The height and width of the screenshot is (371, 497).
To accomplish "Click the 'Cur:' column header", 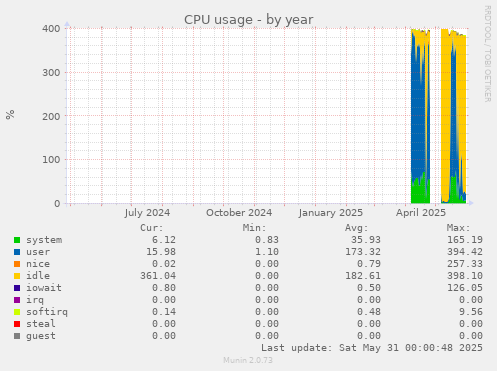I will click(x=152, y=228).
